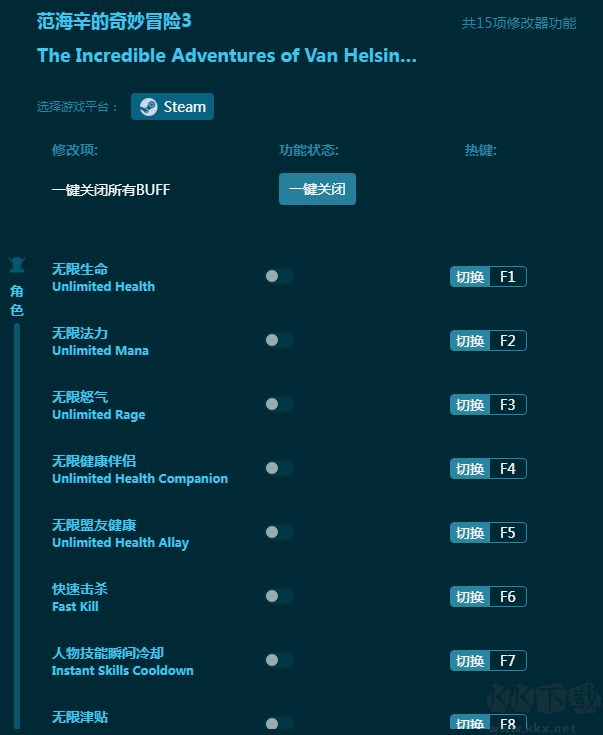
Task: Click the character category icon in sidebar
Action: click(17, 265)
